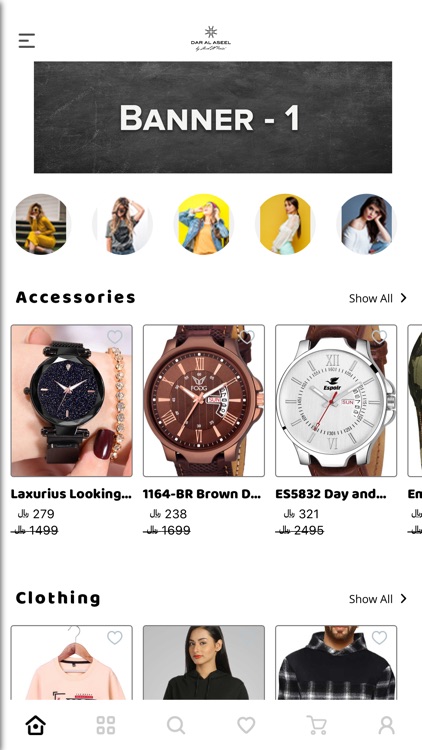
Task: Open the plaid hoodie product image
Action: pyautogui.click(x=336, y=662)
